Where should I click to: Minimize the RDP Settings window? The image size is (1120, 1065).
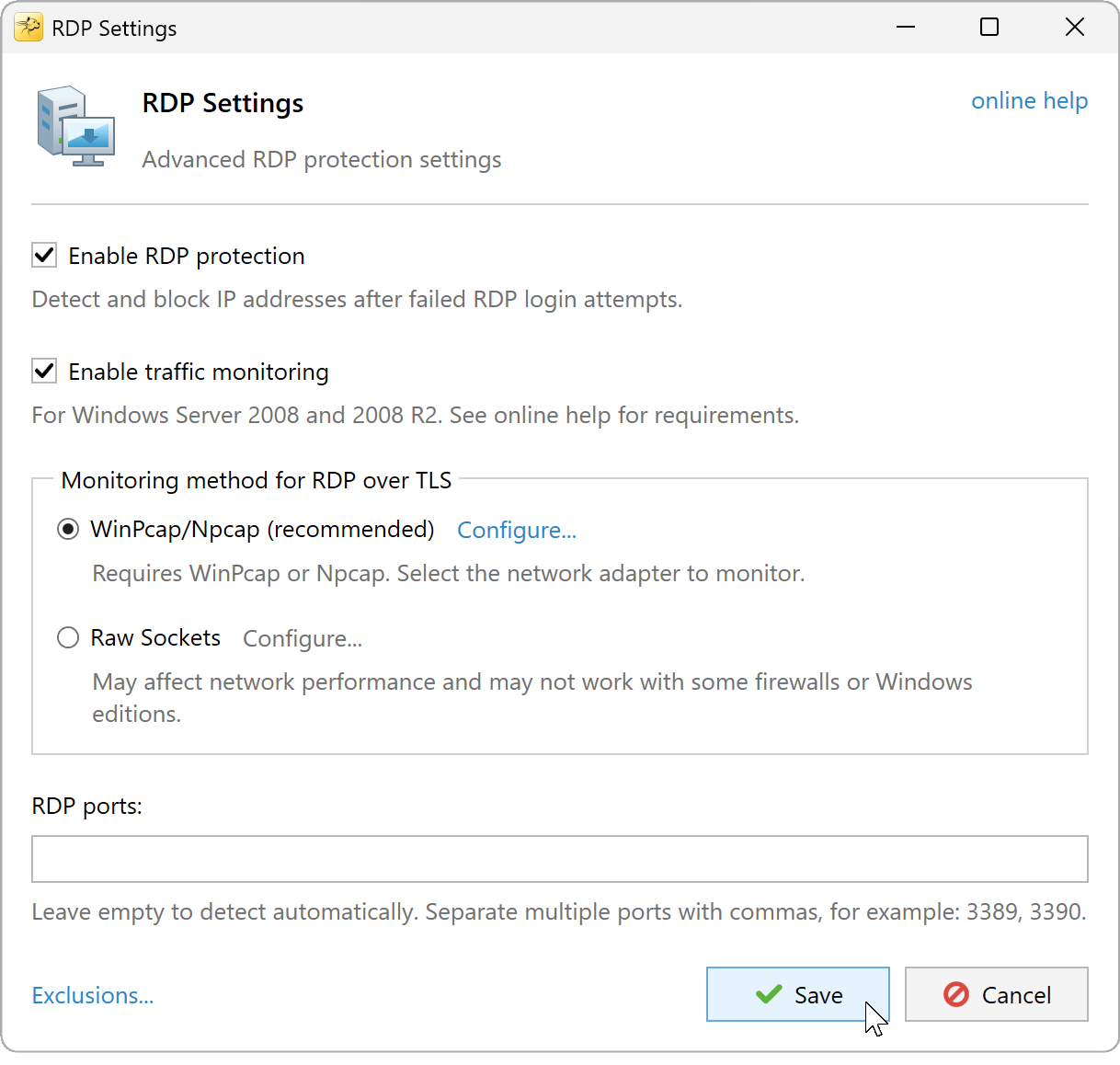pyautogui.click(x=906, y=28)
